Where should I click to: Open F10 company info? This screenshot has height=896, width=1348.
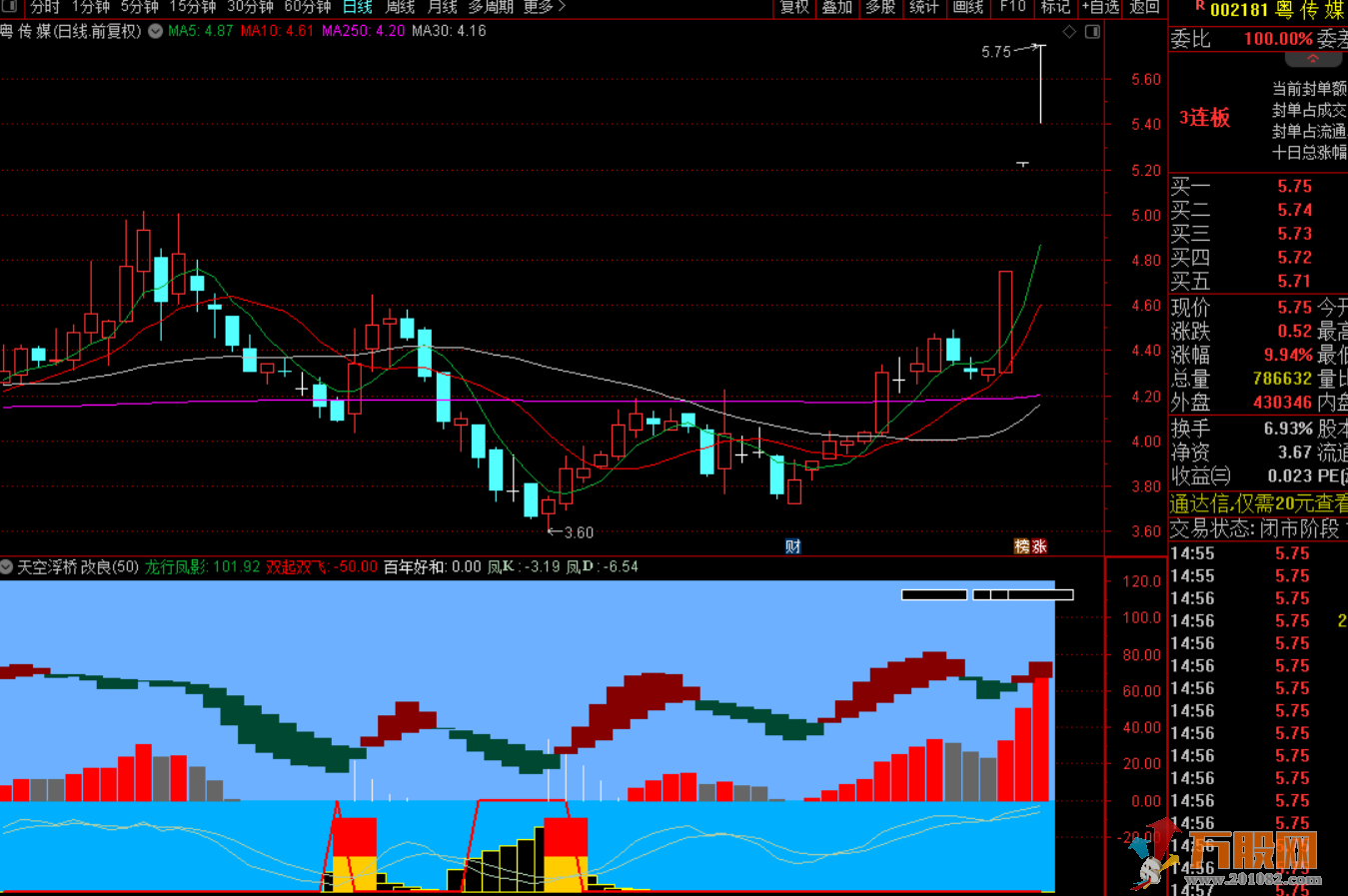click(x=1013, y=7)
